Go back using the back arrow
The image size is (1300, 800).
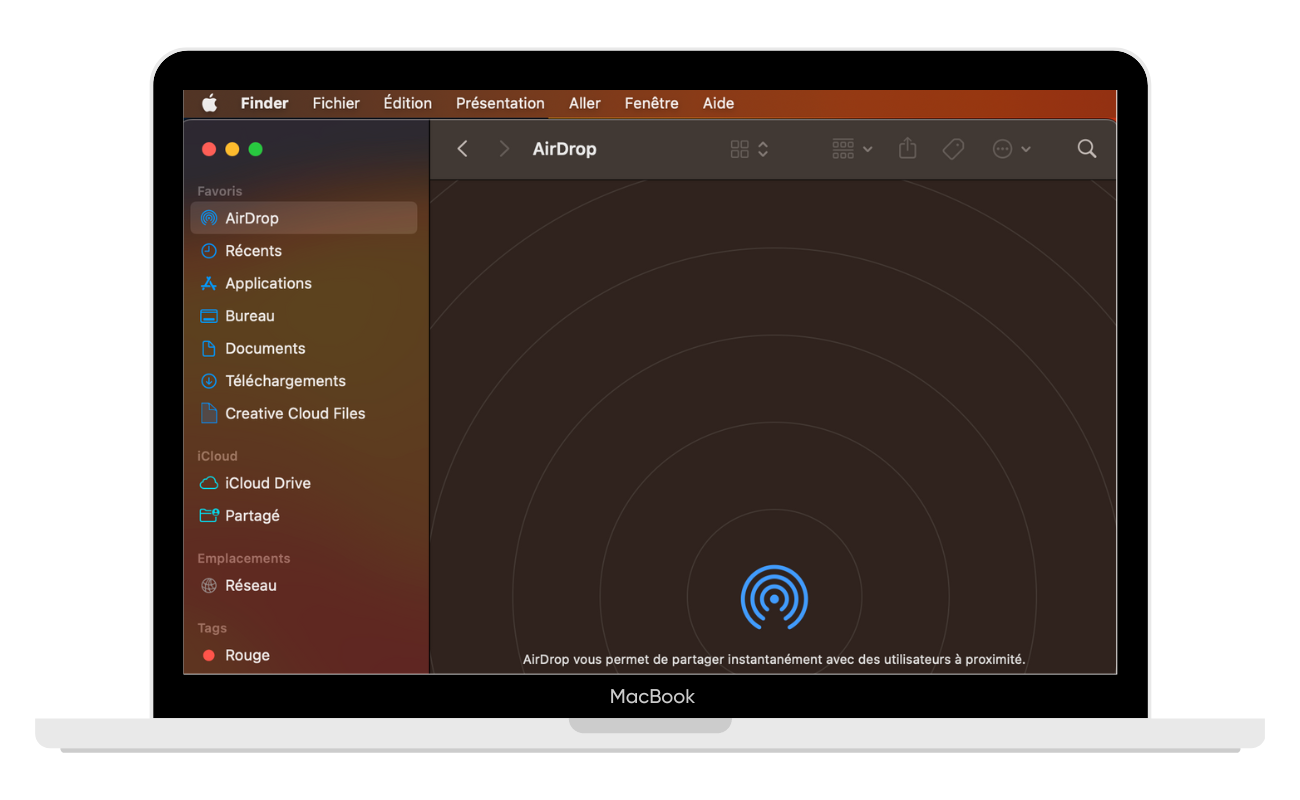[x=462, y=148]
